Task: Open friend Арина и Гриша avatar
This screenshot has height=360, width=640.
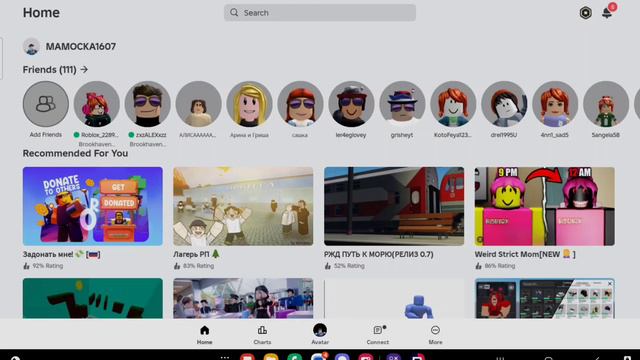Action: point(249,104)
